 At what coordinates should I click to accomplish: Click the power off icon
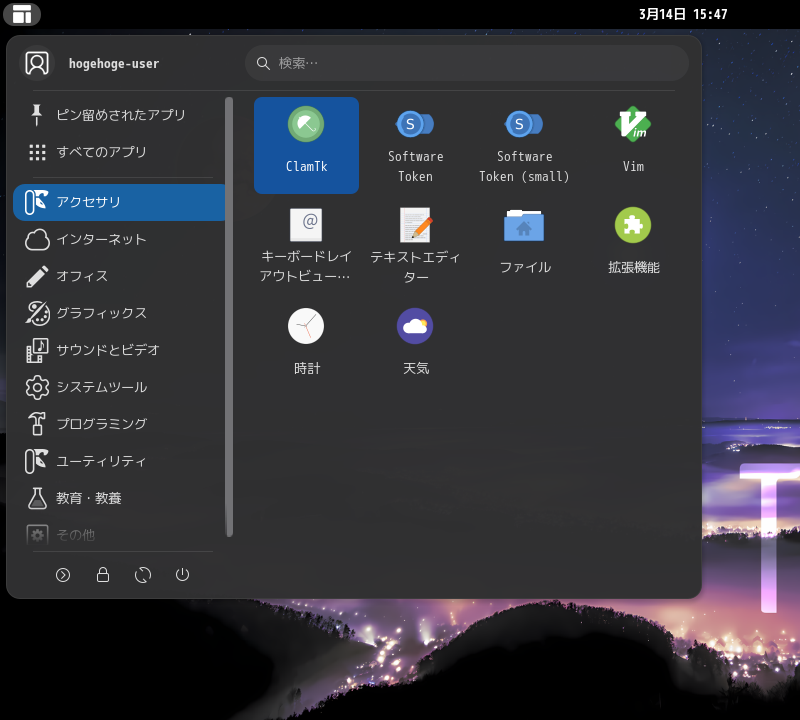pyautogui.click(x=183, y=575)
